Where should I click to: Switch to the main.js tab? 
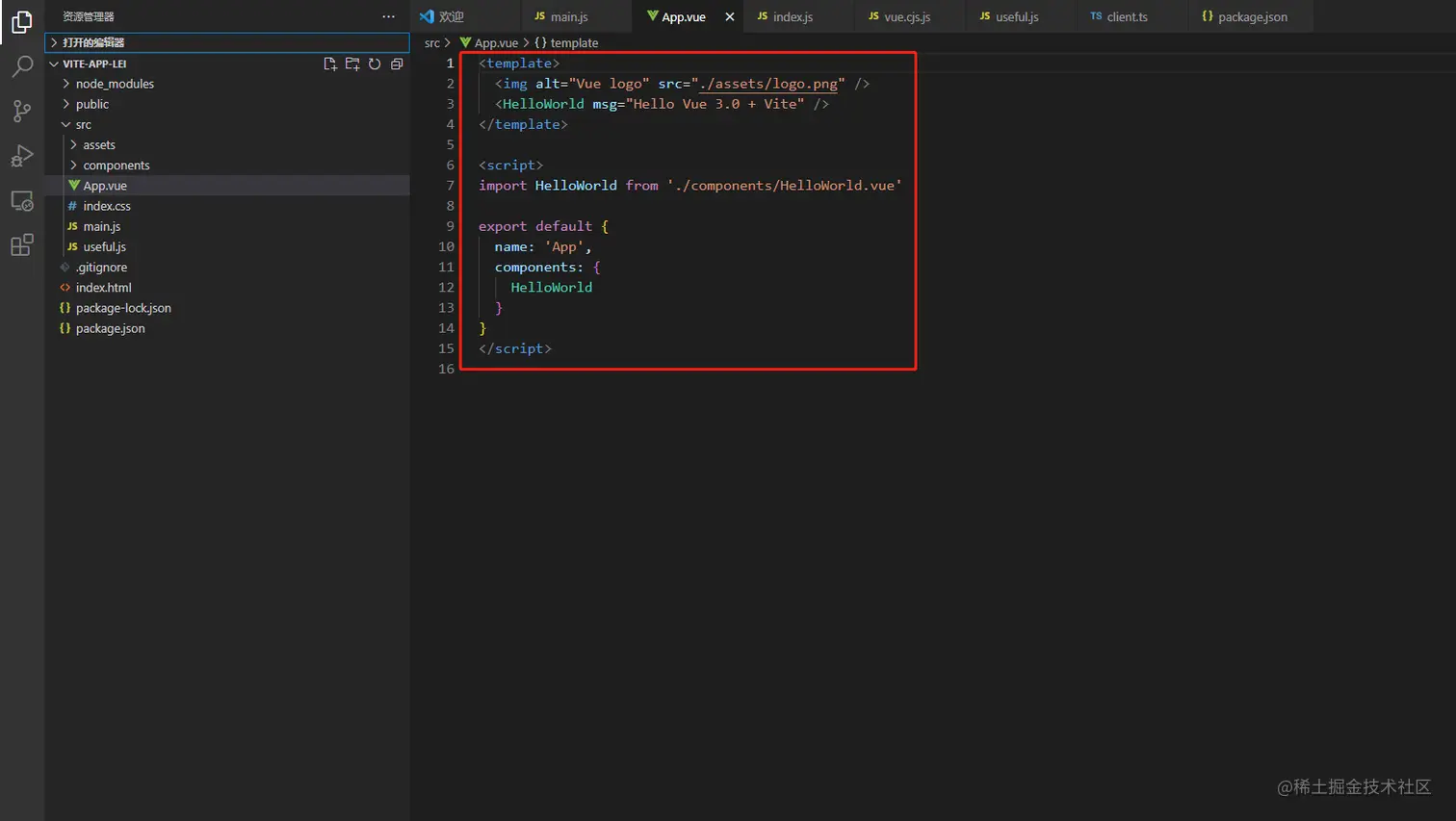click(x=568, y=16)
